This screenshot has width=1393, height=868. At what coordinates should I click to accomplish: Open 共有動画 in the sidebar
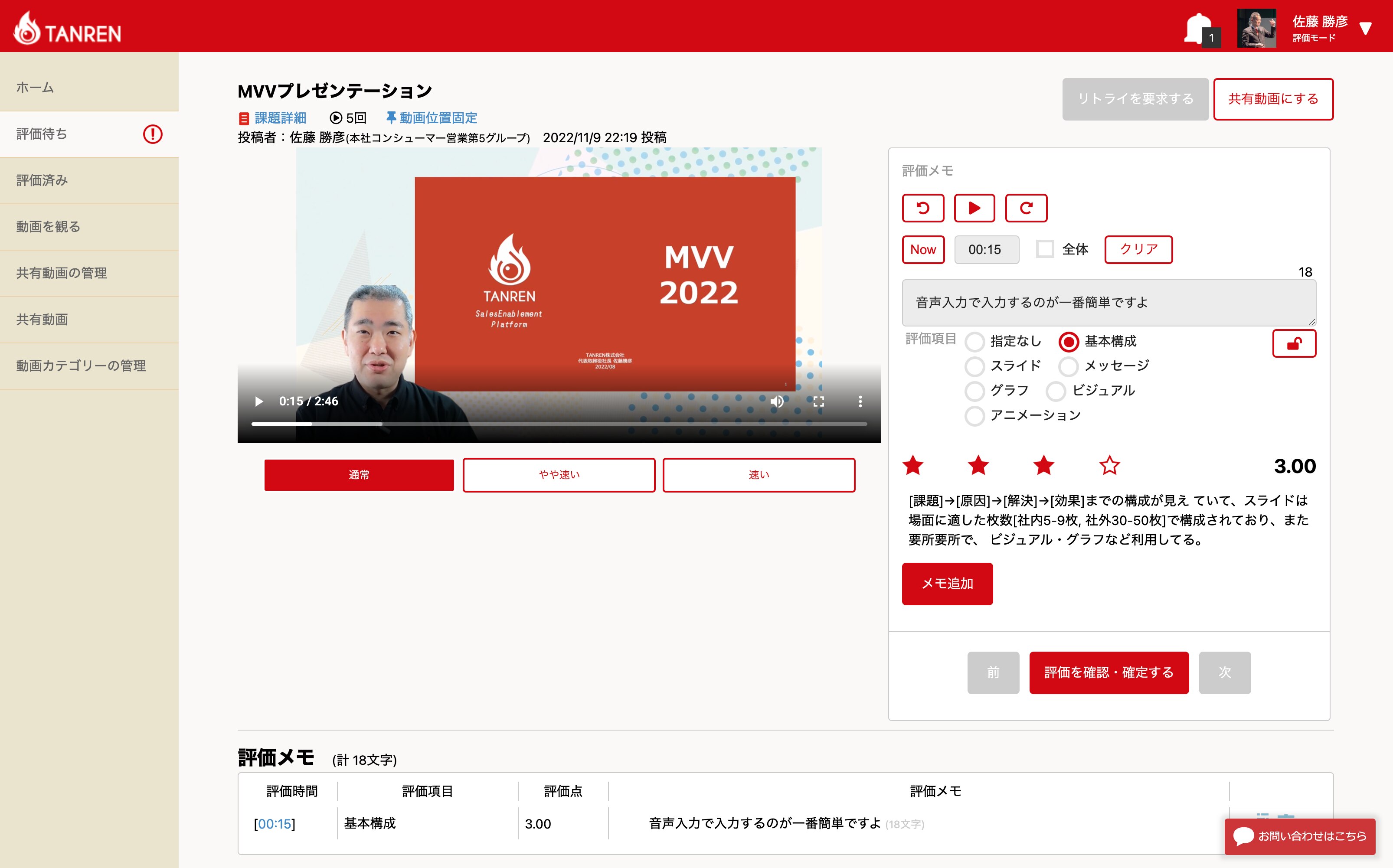click(x=89, y=320)
